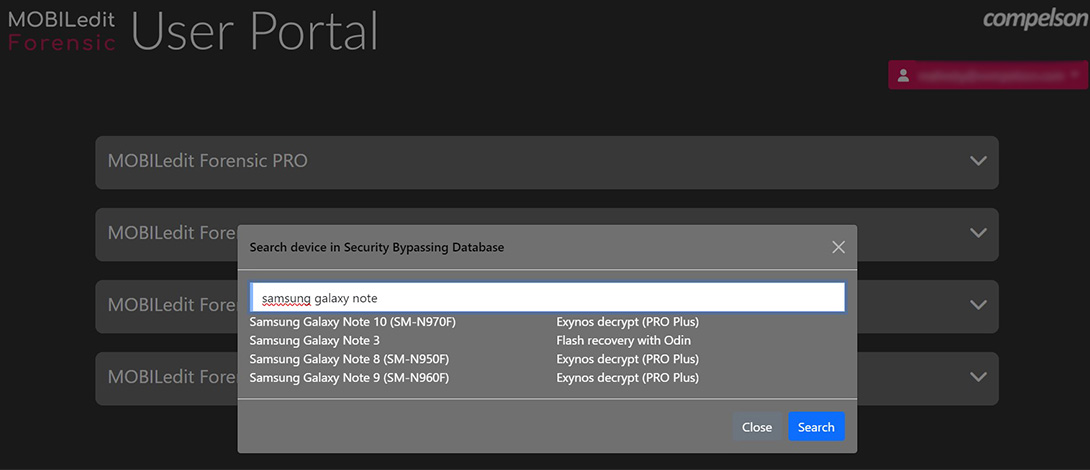Select Samsung Galaxy Note 8 (SM-N950F) result
This screenshot has height=470, width=1090.
pyautogui.click(x=350, y=359)
